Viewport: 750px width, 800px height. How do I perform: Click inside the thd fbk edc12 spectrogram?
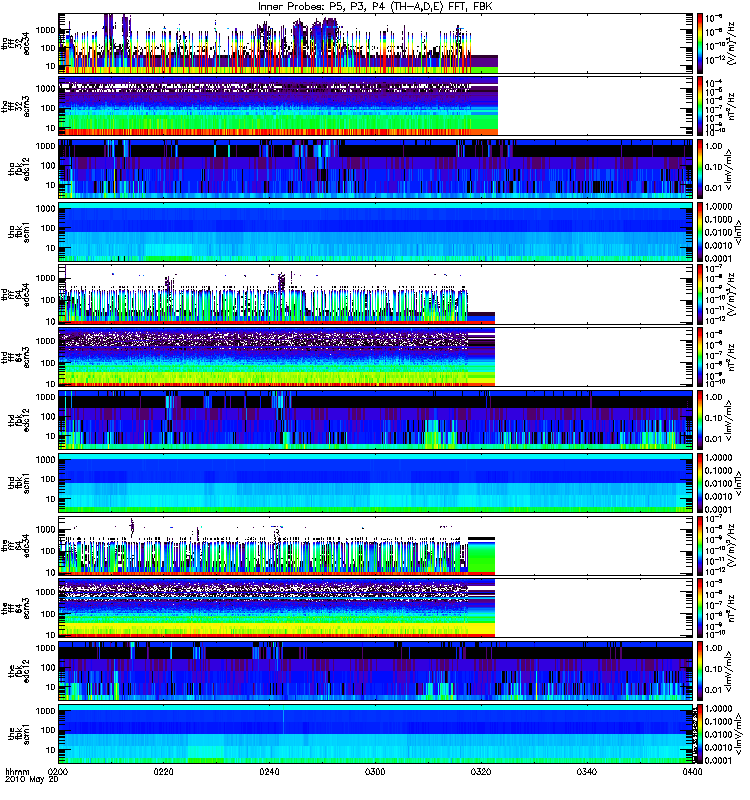tap(376, 419)
